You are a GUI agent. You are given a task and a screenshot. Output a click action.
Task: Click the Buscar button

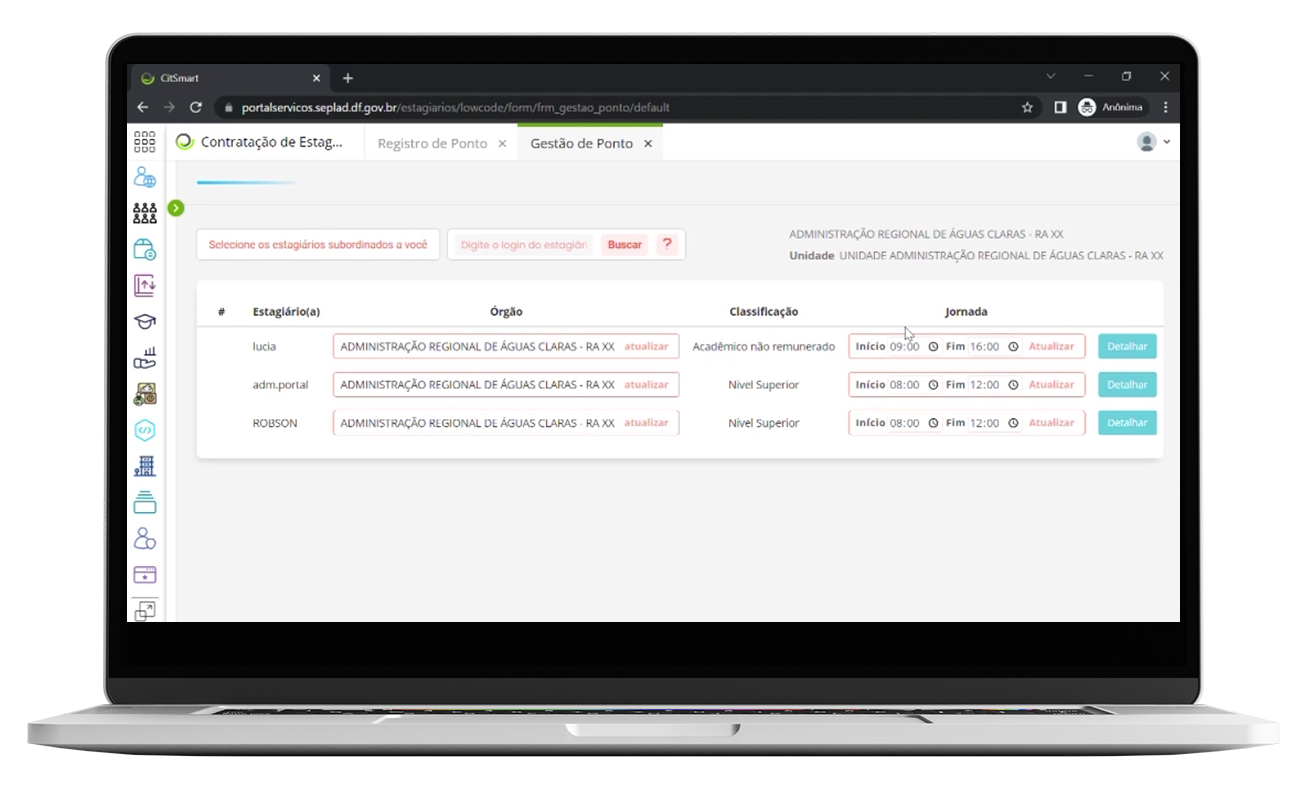point(625,245)
